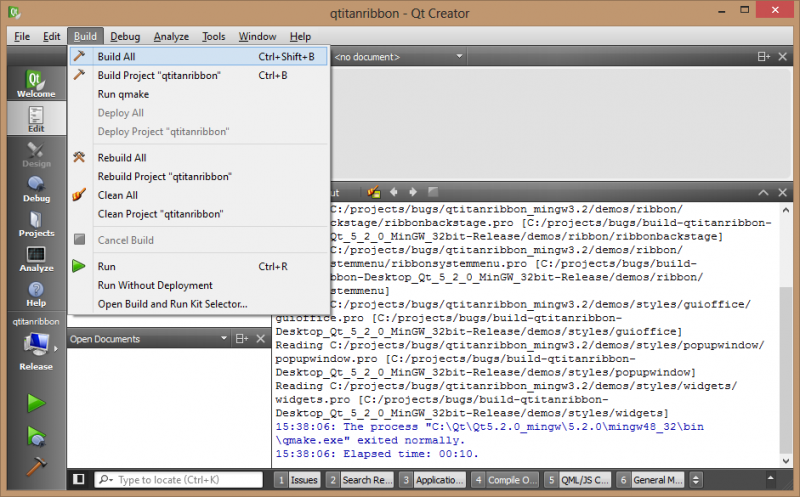800x497 pixels.
Task: Open Debug mode from left sidebar
Action: [35, 188]
